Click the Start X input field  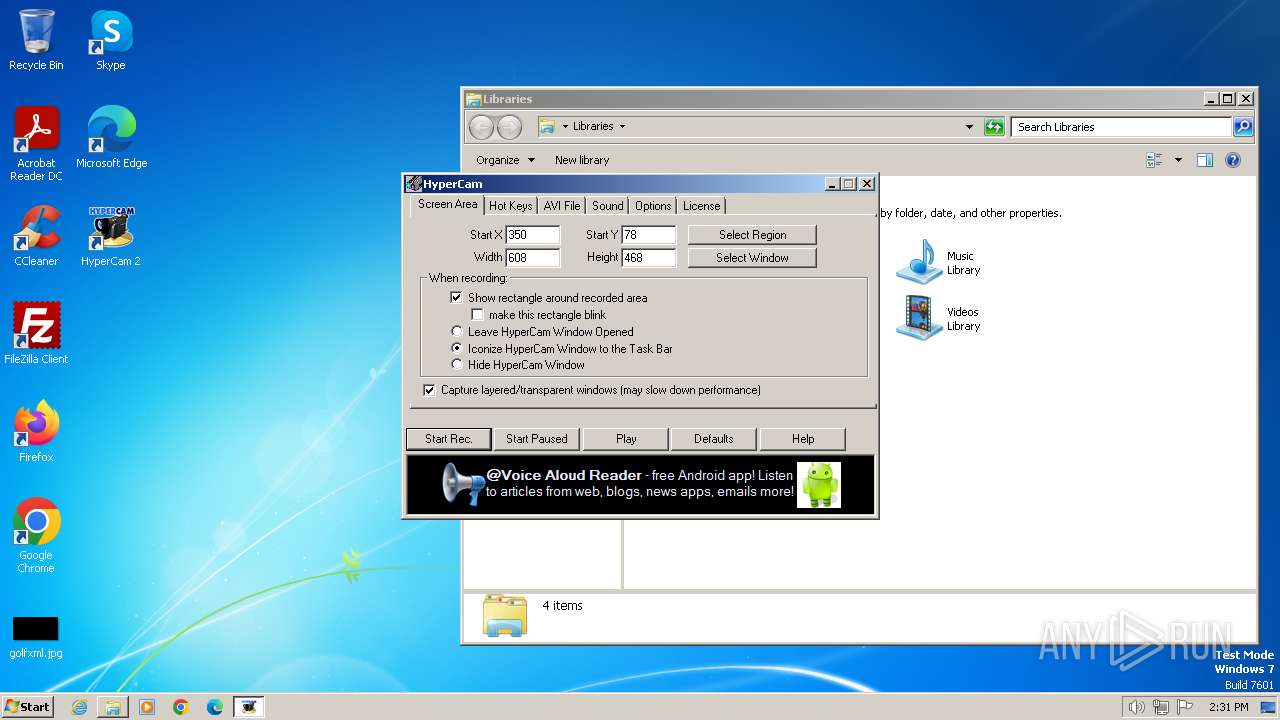click(x=532, y=235)
